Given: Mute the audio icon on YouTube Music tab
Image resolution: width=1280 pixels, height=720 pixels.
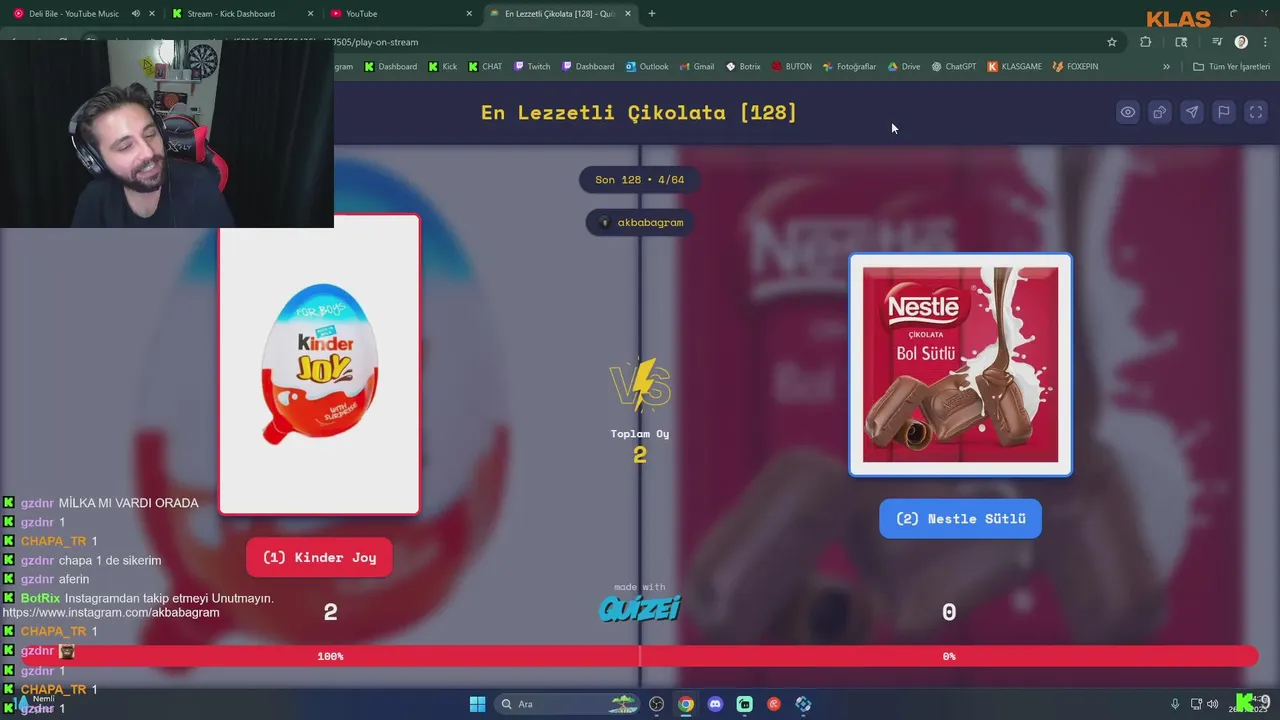Looking at the screenshot, I should 135,14.
